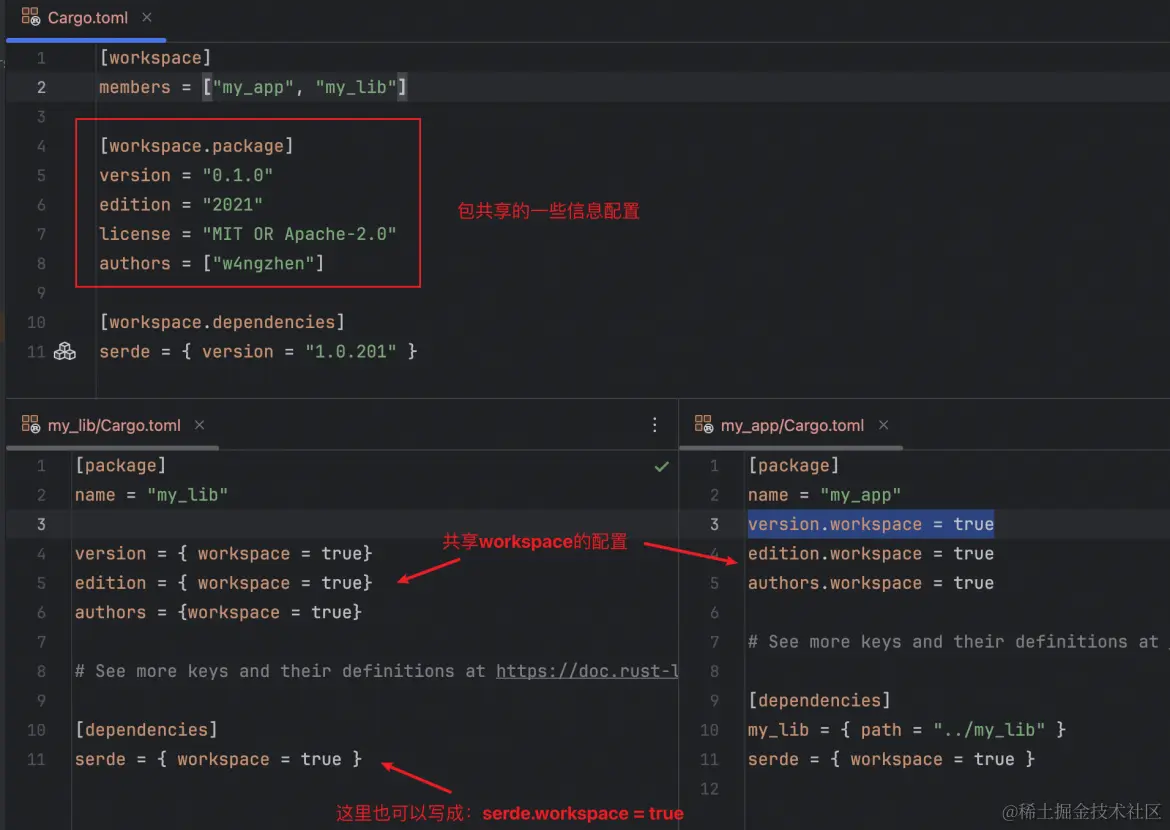This screenshot has height=830, width=1170.
Task: Click the highlighted version.workspace line in my_app
Action: coord(870,524)
